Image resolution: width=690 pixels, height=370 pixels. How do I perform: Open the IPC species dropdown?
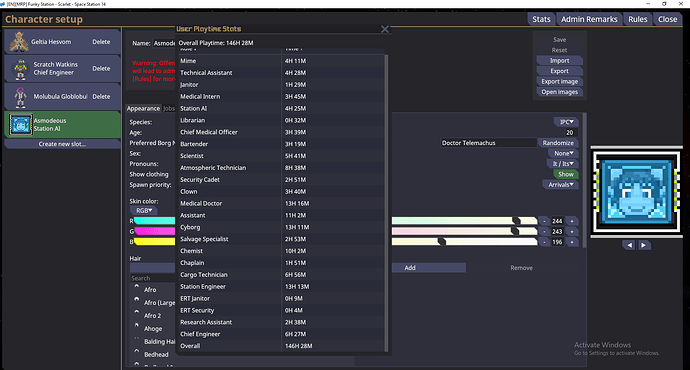pyautogui.click(x=566, y=122)
